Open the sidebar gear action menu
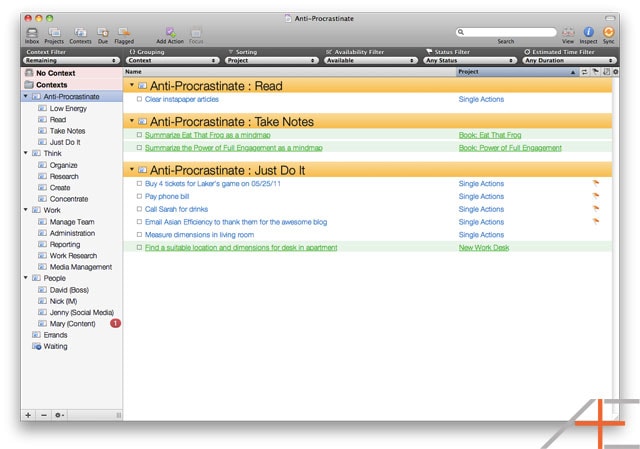640x449 pixels. [x=59, y=415]
